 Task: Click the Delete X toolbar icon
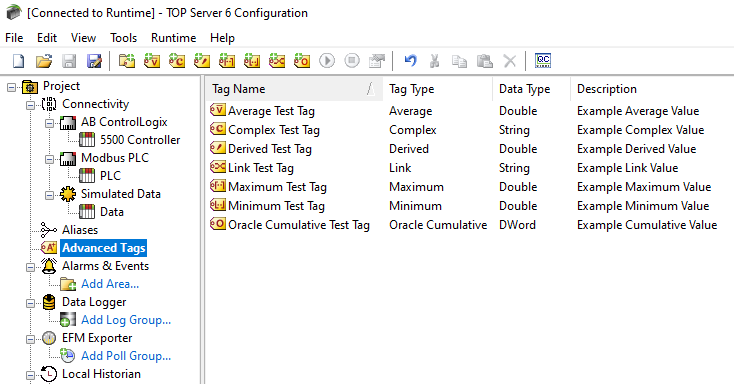(510, 61)
